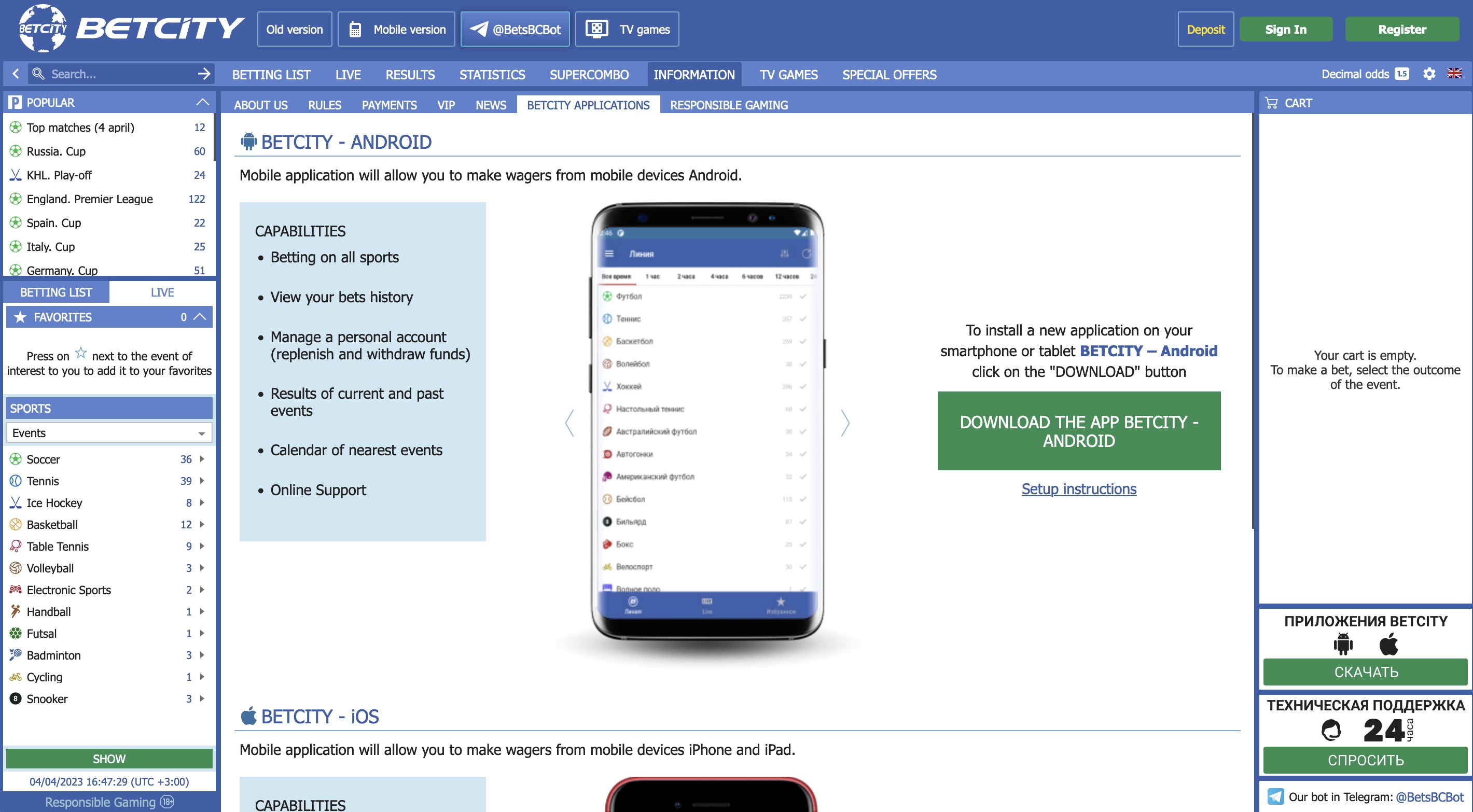This screenshot has width=1473, height=812.
Task: Click the shopping cart icon
Action: coord(1271,103)
